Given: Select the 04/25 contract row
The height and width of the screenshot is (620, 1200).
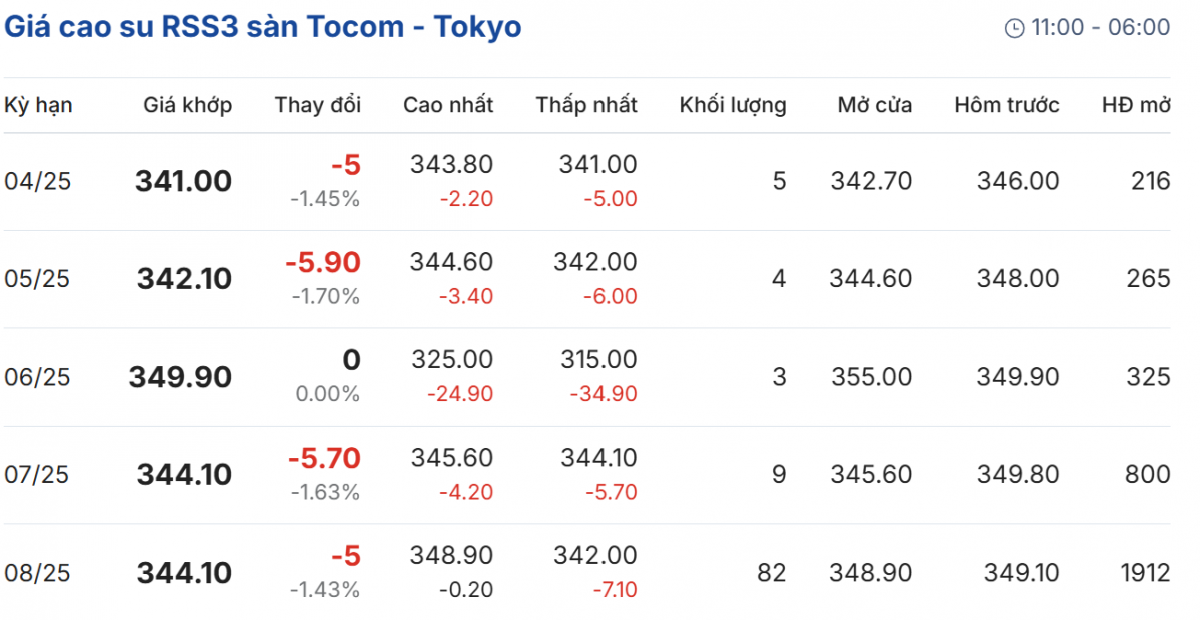Looking at the screenshot, I should click(x=37, y=181).
